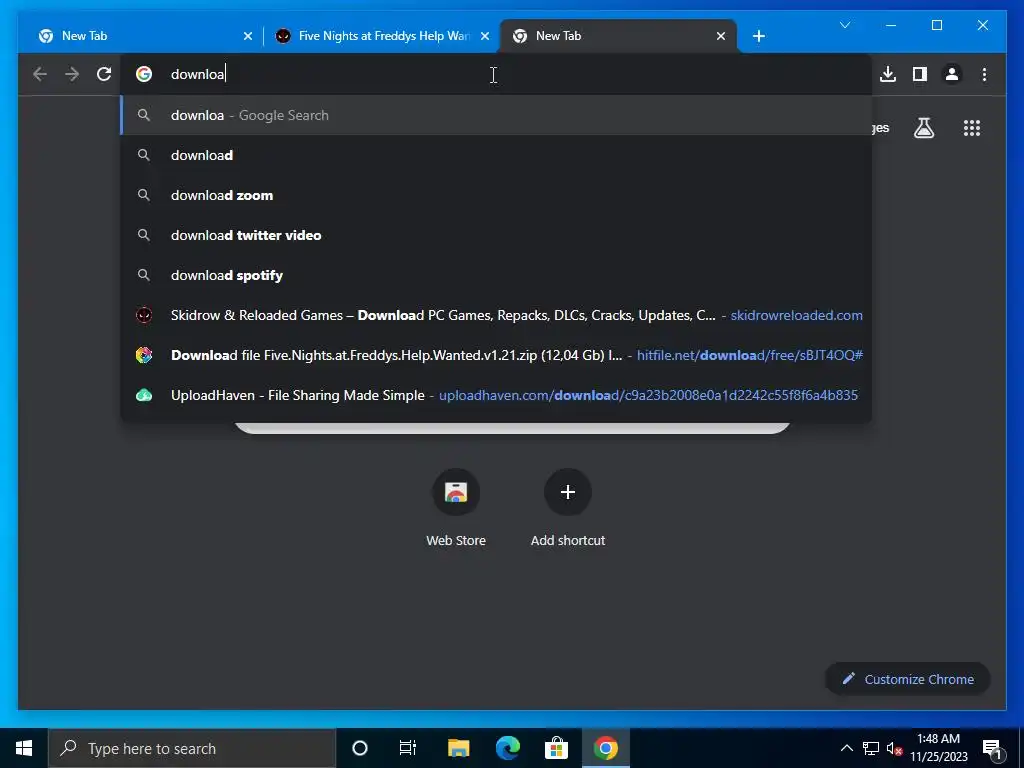
Task: Close the active third New Tab
Action: [720, 36]
